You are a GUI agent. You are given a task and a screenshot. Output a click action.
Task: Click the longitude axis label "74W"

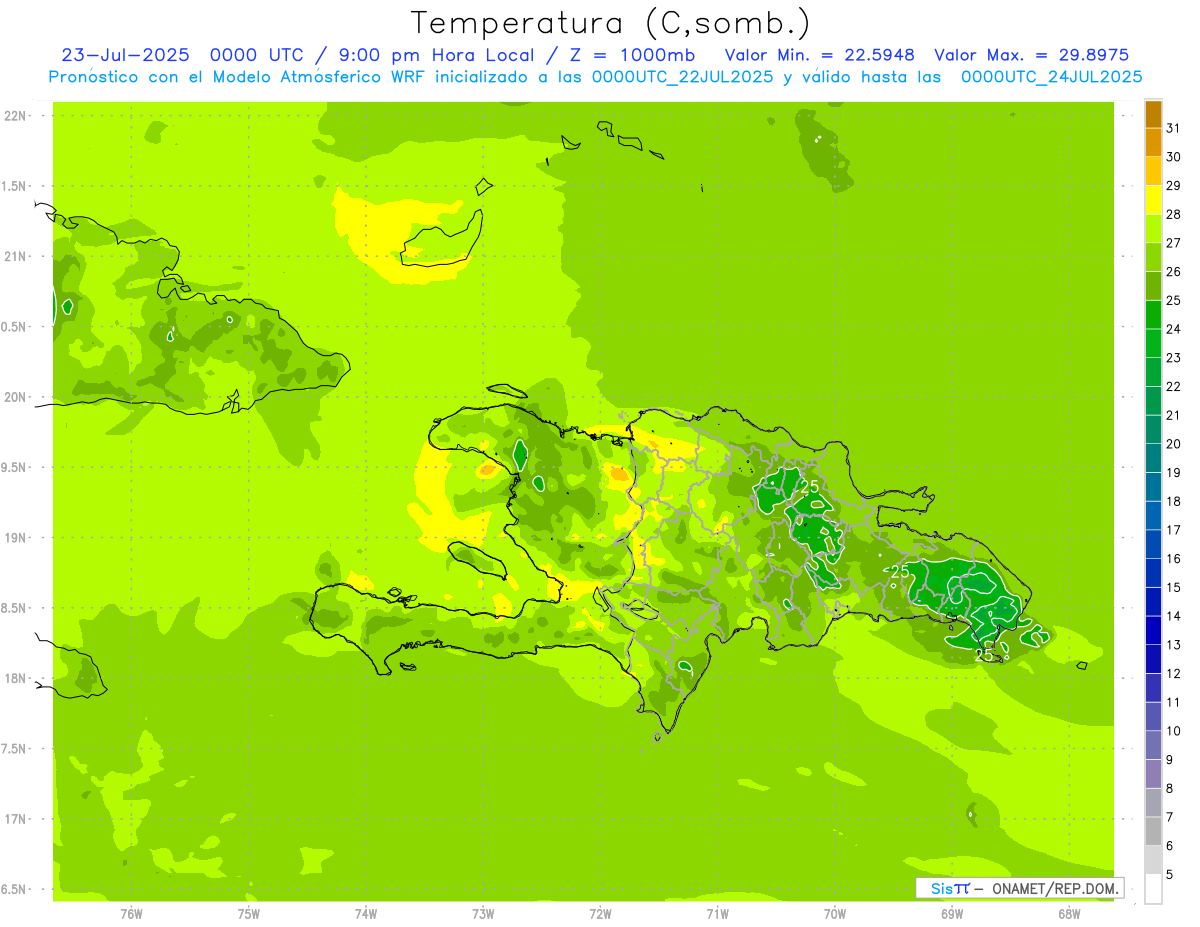pyautogui.click(x=365, y=913)
